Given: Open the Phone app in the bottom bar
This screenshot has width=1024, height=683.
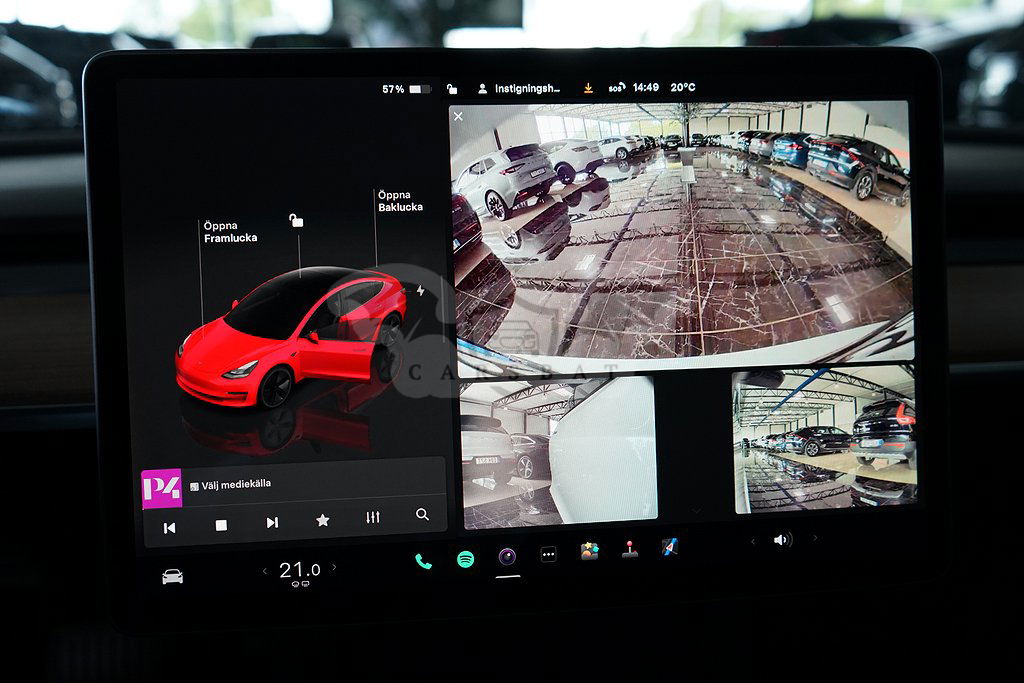Looking at the screenshot, I should coord(423,561).
